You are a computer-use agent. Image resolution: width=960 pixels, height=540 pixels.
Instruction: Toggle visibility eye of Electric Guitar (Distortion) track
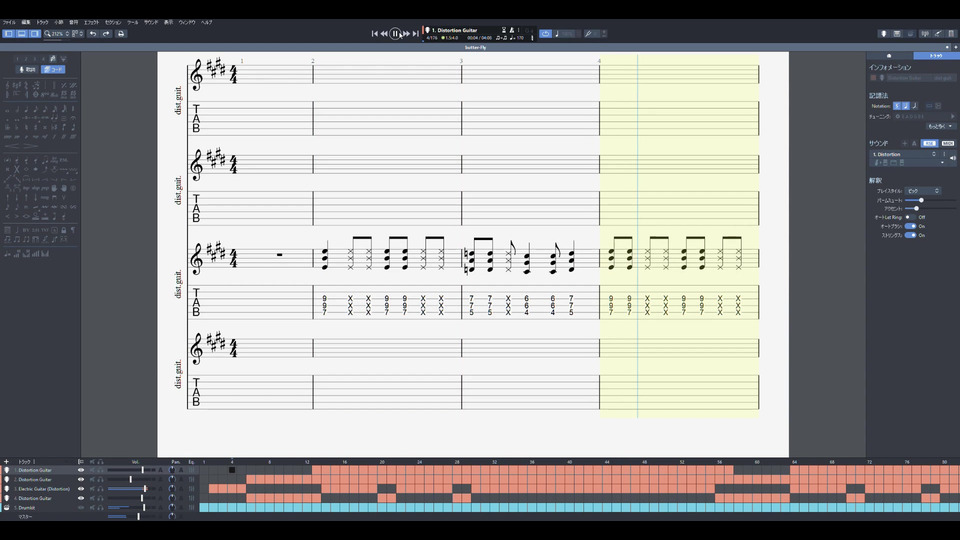(81, 489)
